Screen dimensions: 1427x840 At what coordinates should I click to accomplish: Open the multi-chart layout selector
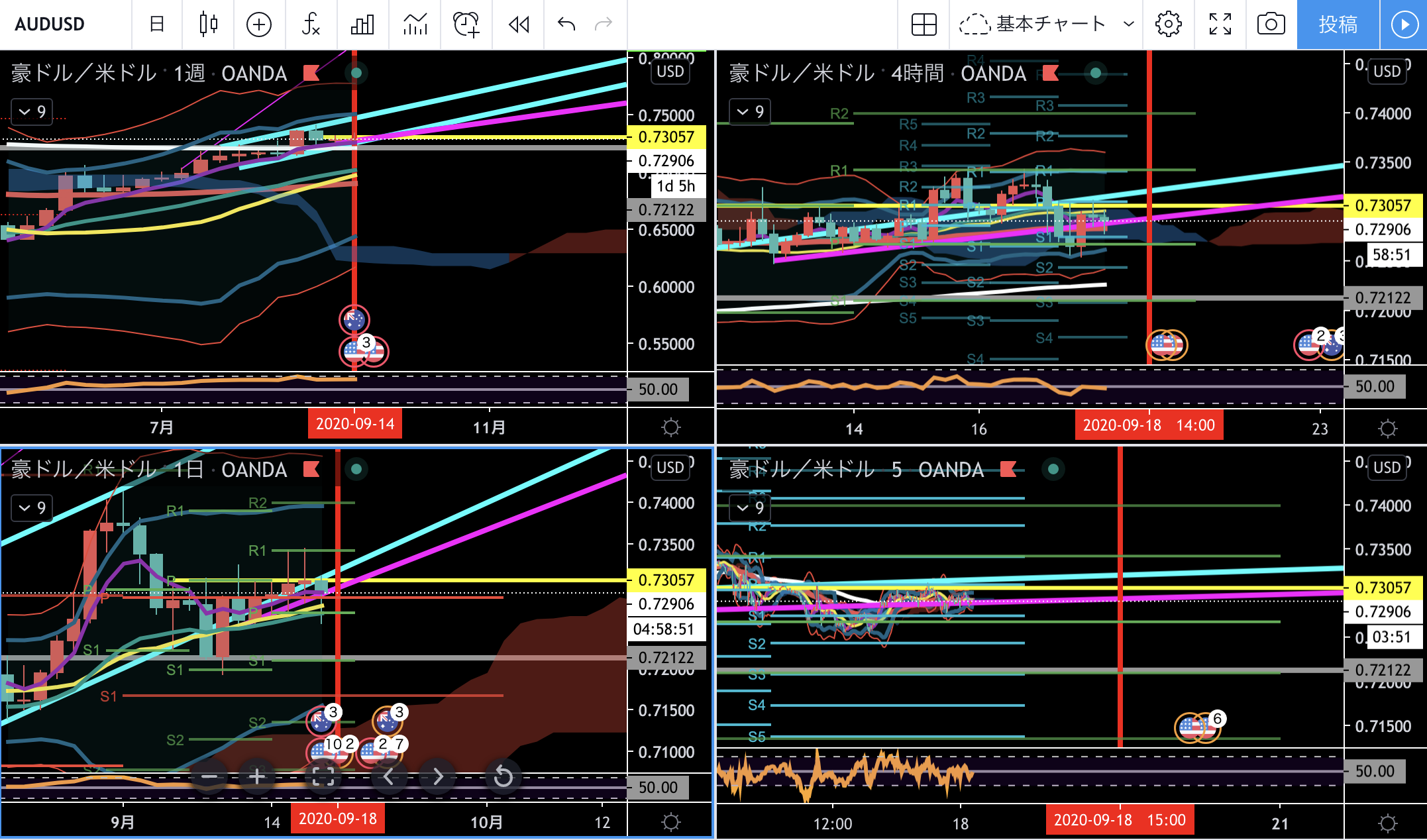(924, 25)
